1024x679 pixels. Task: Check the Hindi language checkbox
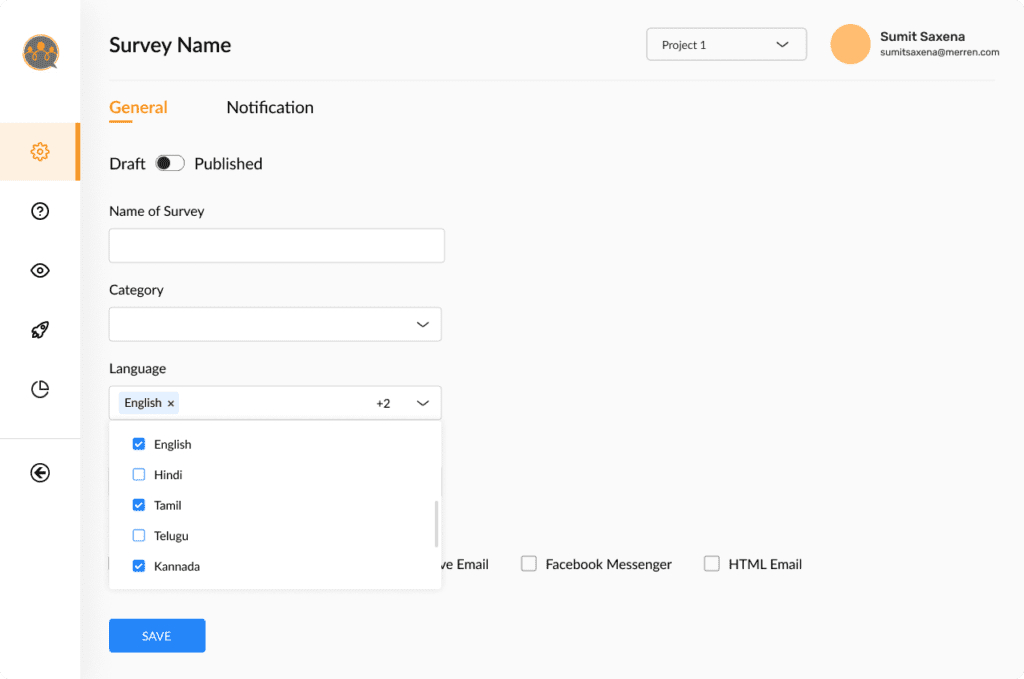138,475
